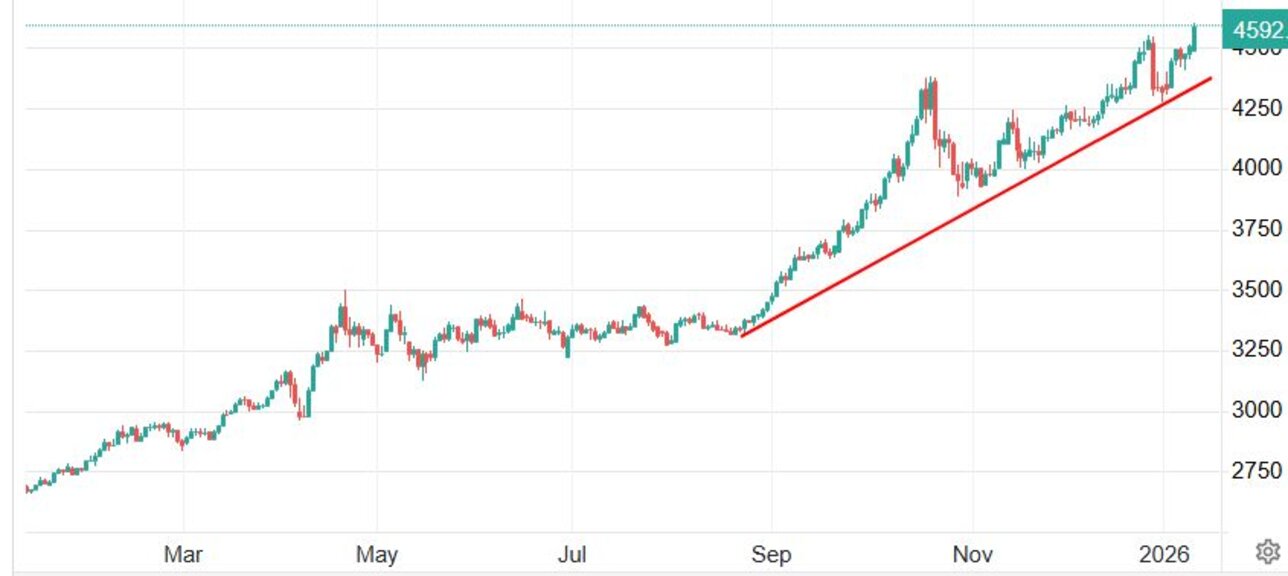Select the May time axis label
Viewport: 1288px width, 576px height.
pyautogui.click(x=377, y=553)
